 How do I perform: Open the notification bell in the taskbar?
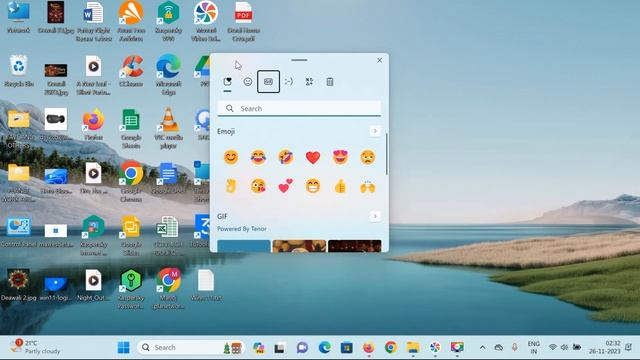click(x=629, y=347)
